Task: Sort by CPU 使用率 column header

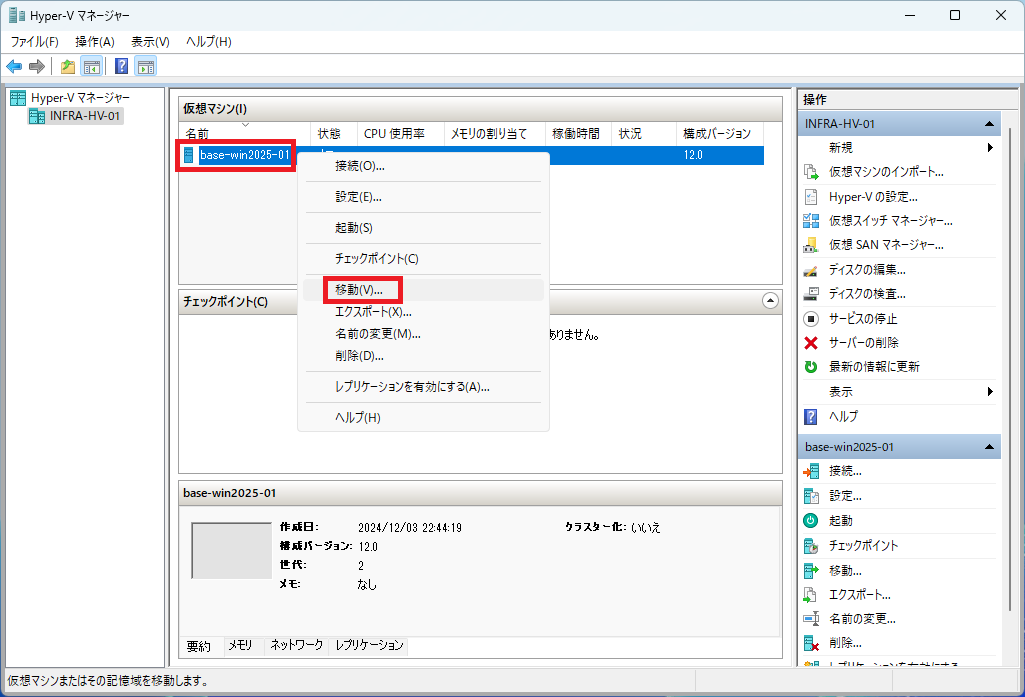Action: 401,133
